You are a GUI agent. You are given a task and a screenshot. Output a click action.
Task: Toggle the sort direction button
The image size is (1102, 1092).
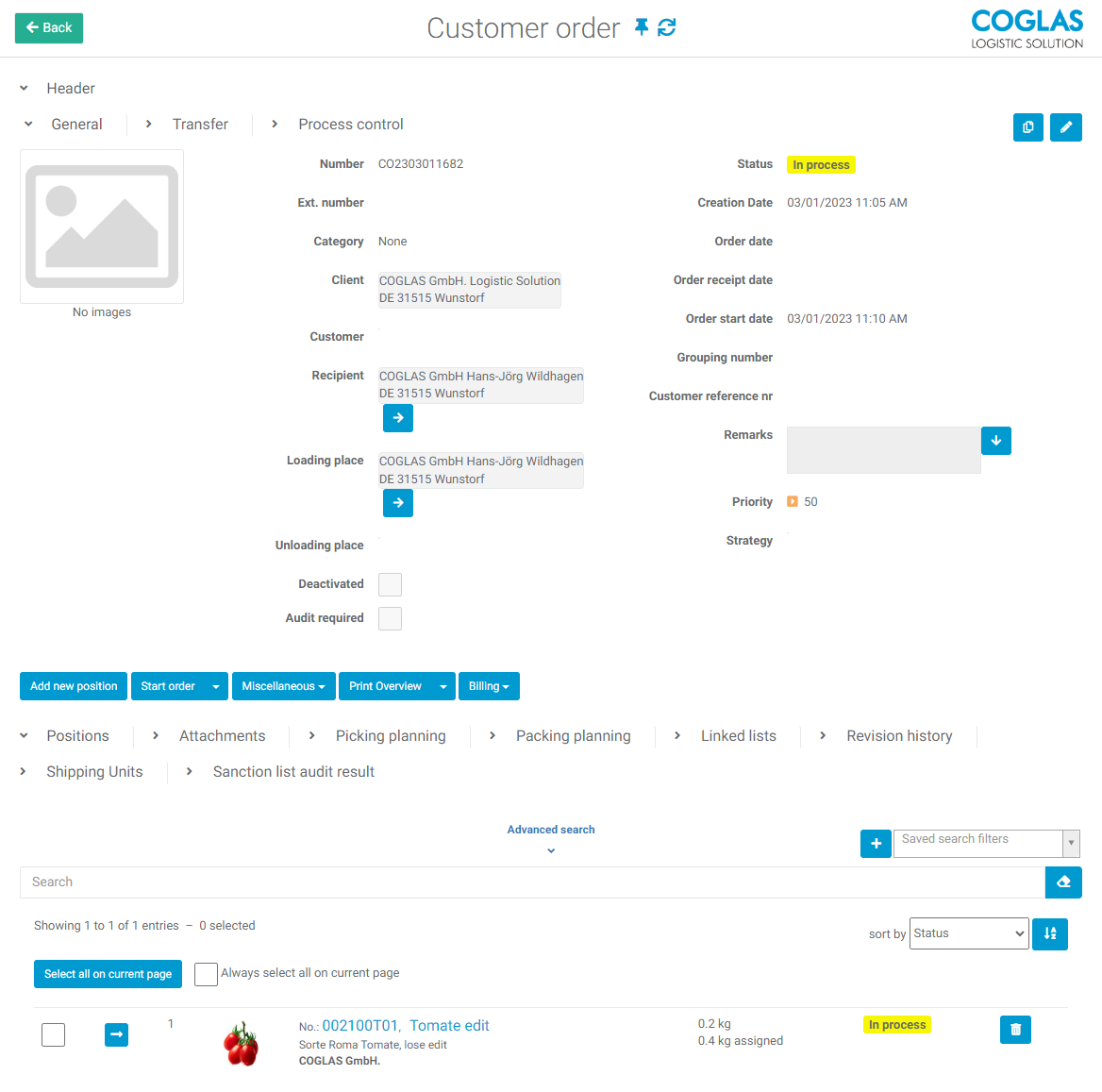[x=1049, y=933]
